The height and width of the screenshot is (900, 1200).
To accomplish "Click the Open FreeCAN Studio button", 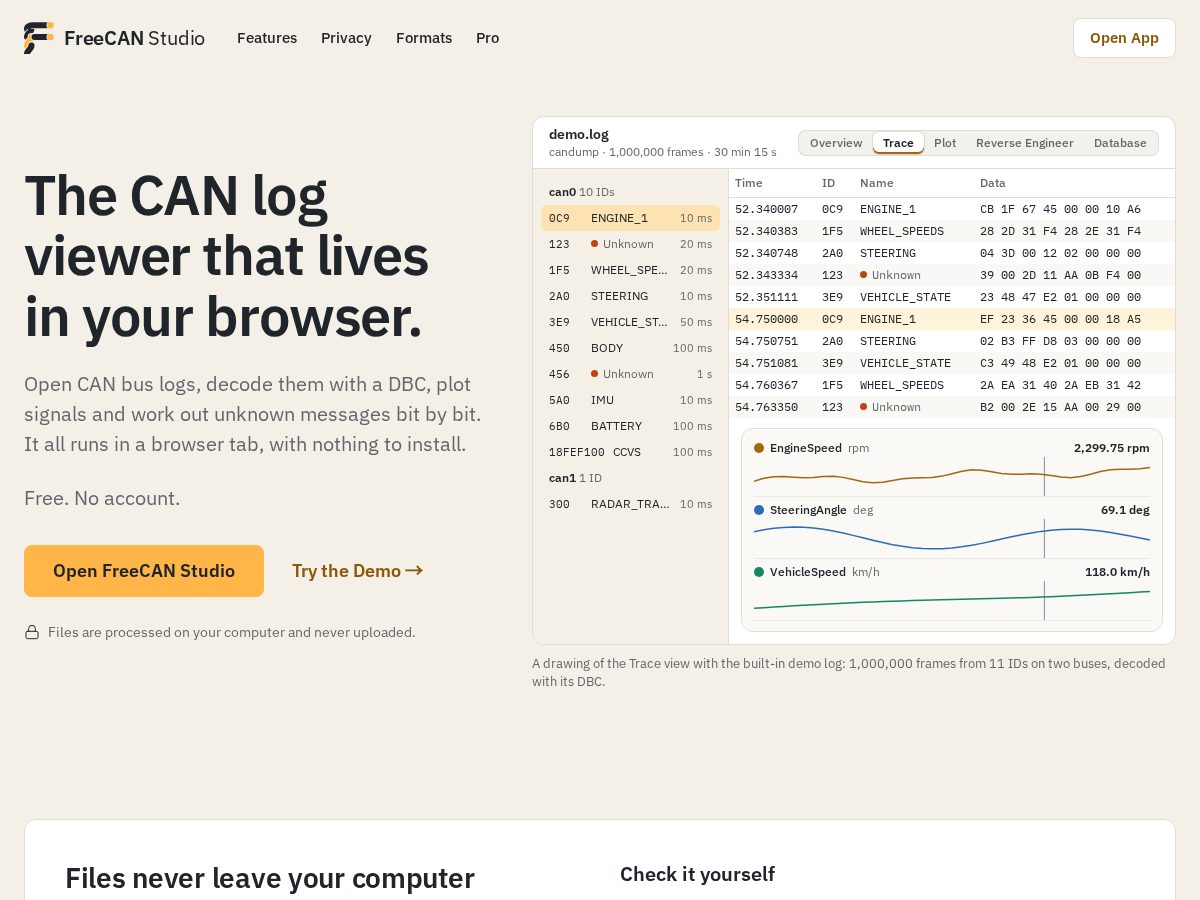I will pos(144,571).
